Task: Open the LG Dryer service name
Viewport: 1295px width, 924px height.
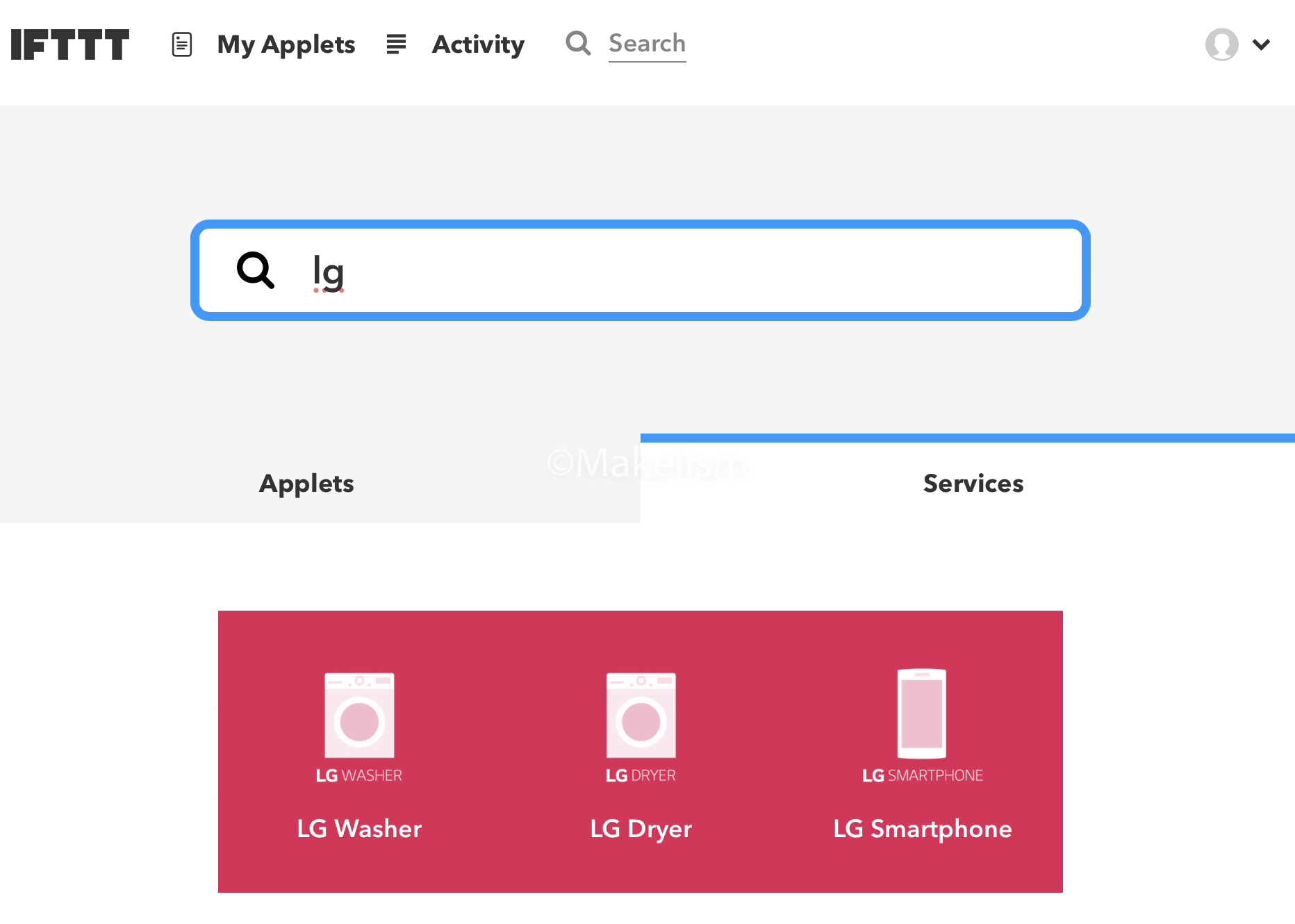Action: [641, 829]
